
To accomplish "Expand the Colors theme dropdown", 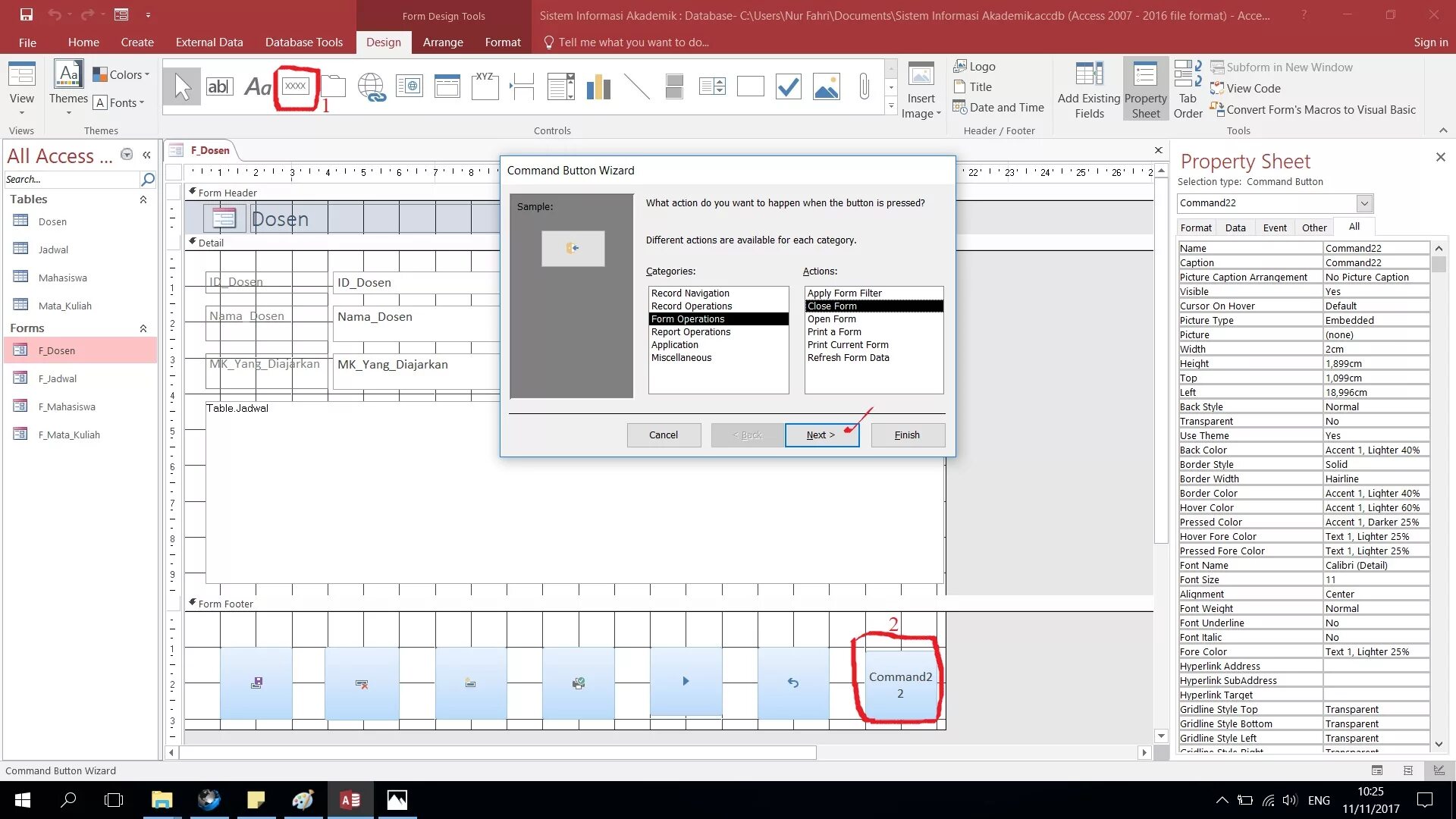I will (x=121, y=74).
